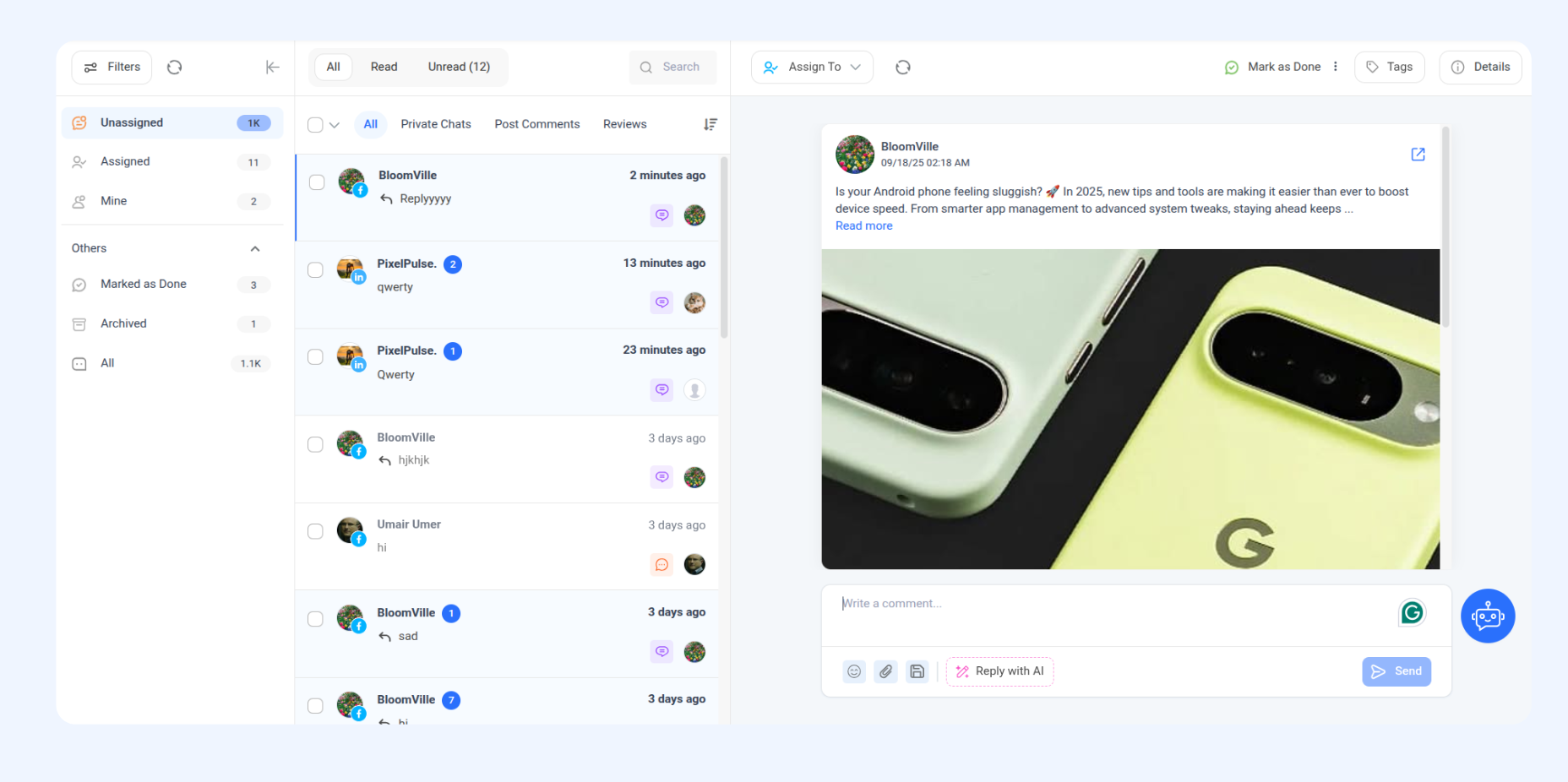Click the Search field

672,67
